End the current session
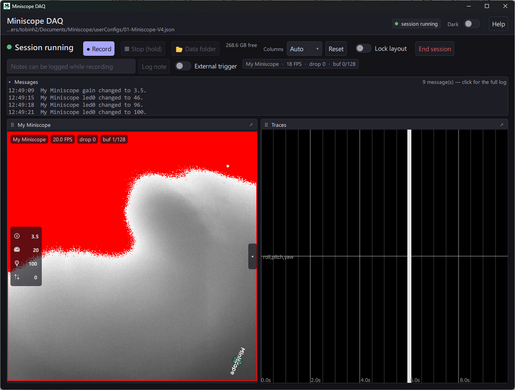515x390 pixels. [x=435, y=49]
